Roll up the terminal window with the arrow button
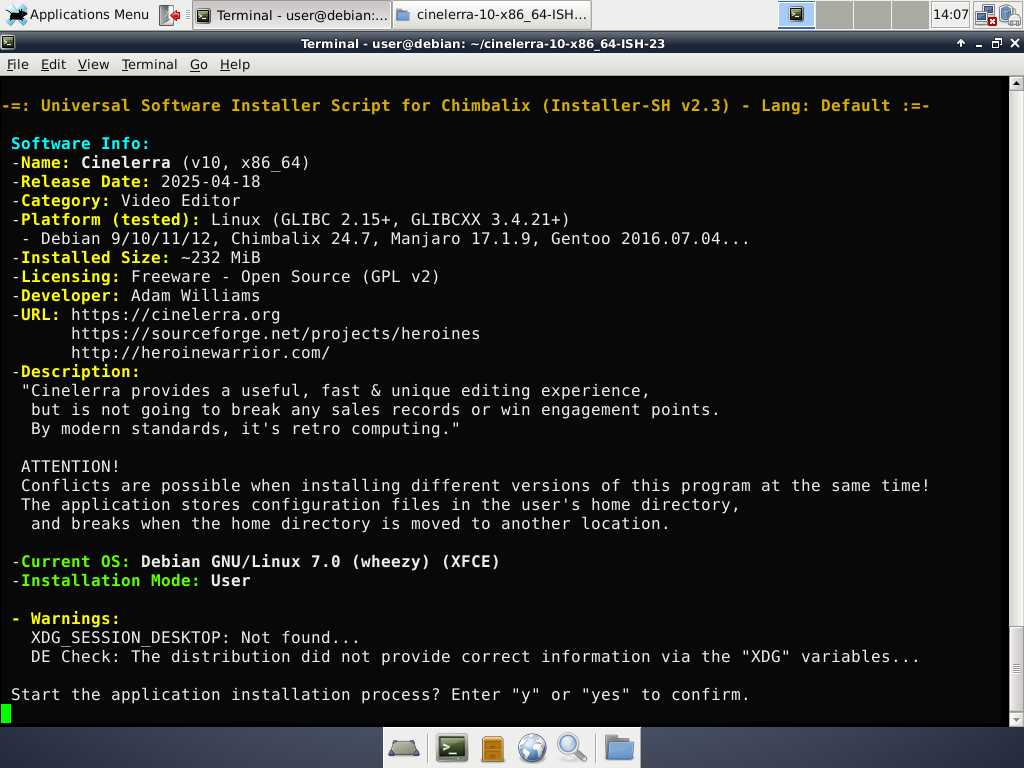Screen dimensions: 1024x768 click(961, 43)
